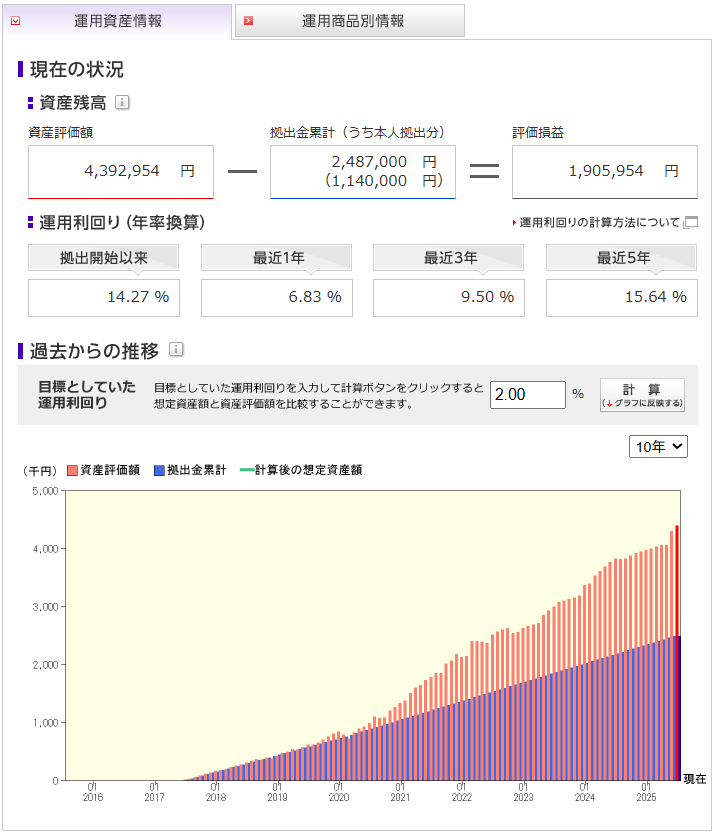
Task: Click the blue 拠出金累計 legend swatch
Action: 160,469
